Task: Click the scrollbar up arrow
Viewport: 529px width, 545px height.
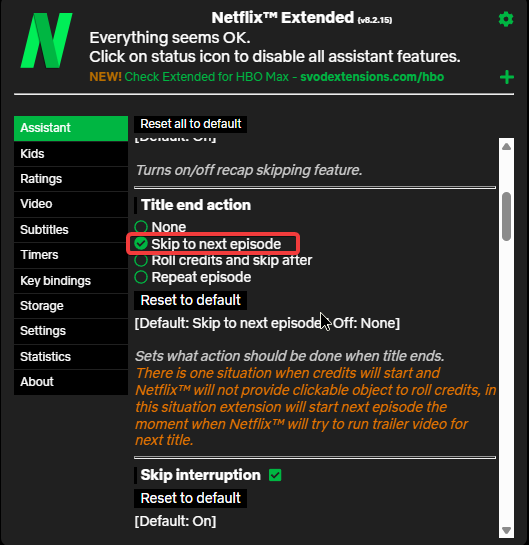Action: click(506, 147)
